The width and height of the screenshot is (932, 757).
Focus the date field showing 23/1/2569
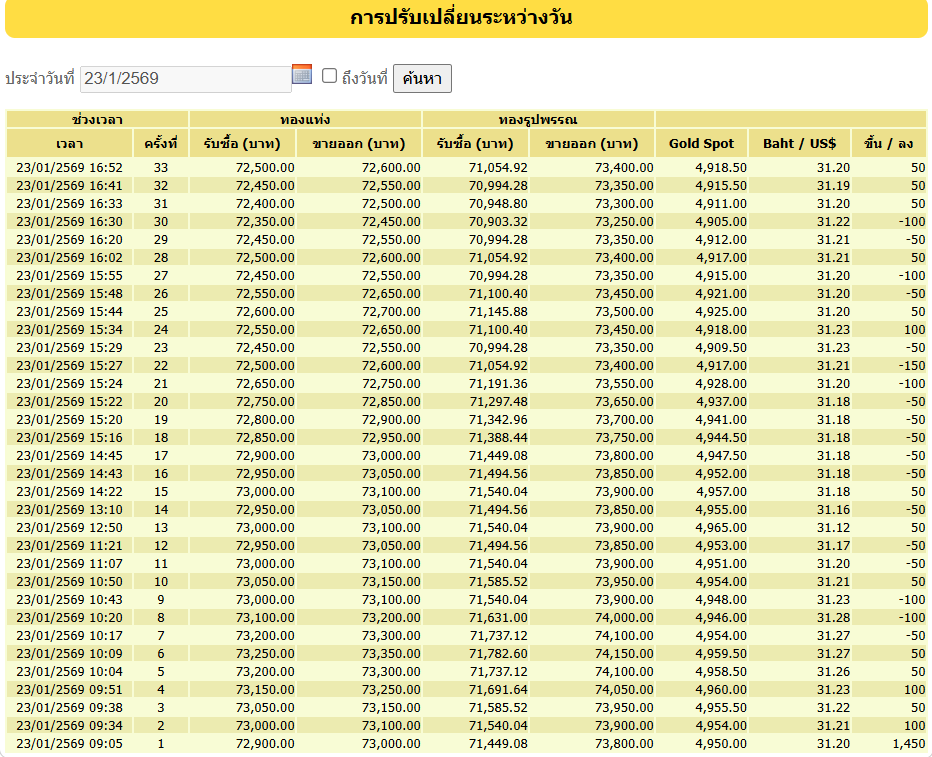coord(186,79)
